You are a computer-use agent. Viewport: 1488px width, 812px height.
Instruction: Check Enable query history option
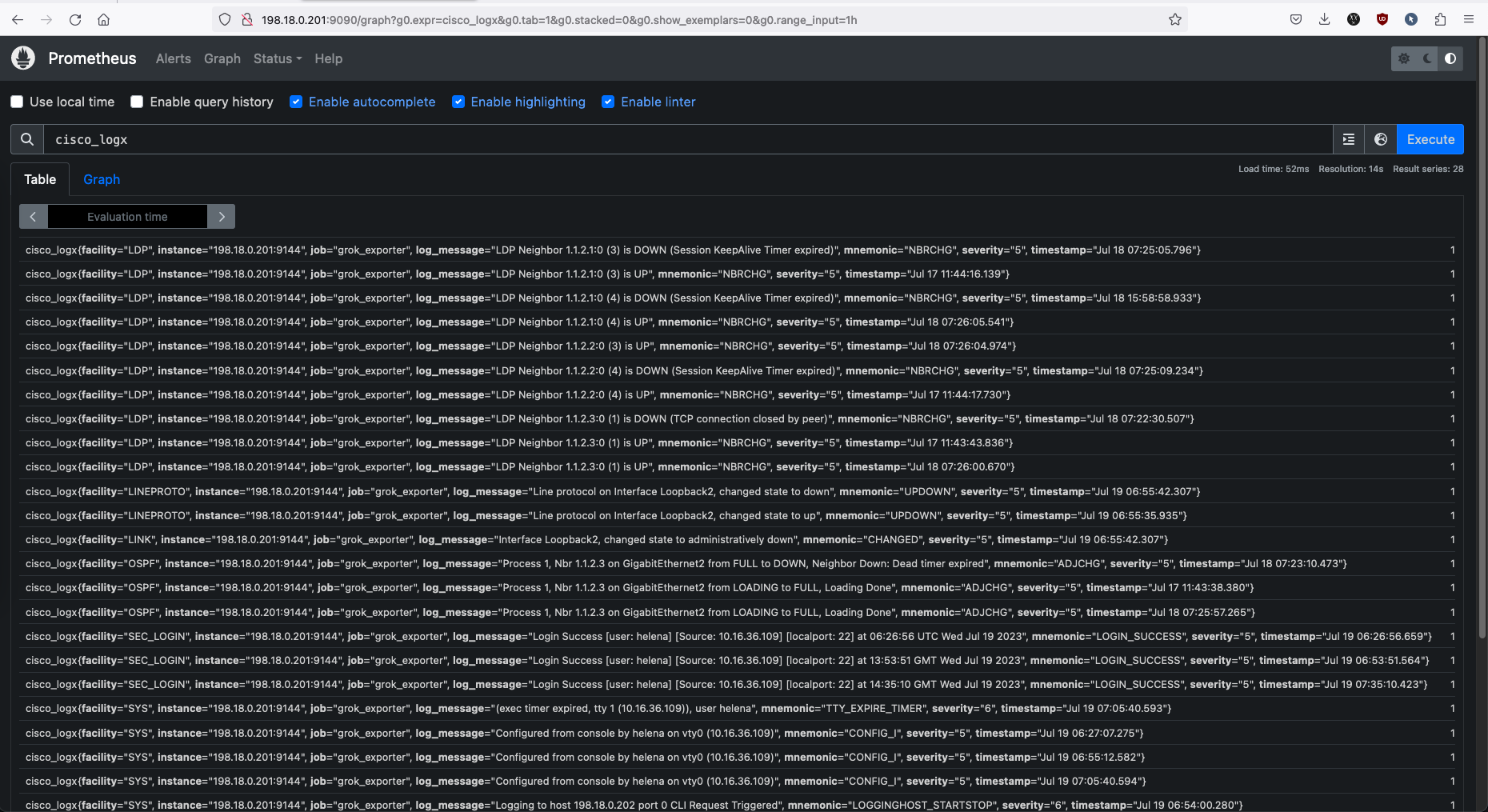(x=137, y=102)
